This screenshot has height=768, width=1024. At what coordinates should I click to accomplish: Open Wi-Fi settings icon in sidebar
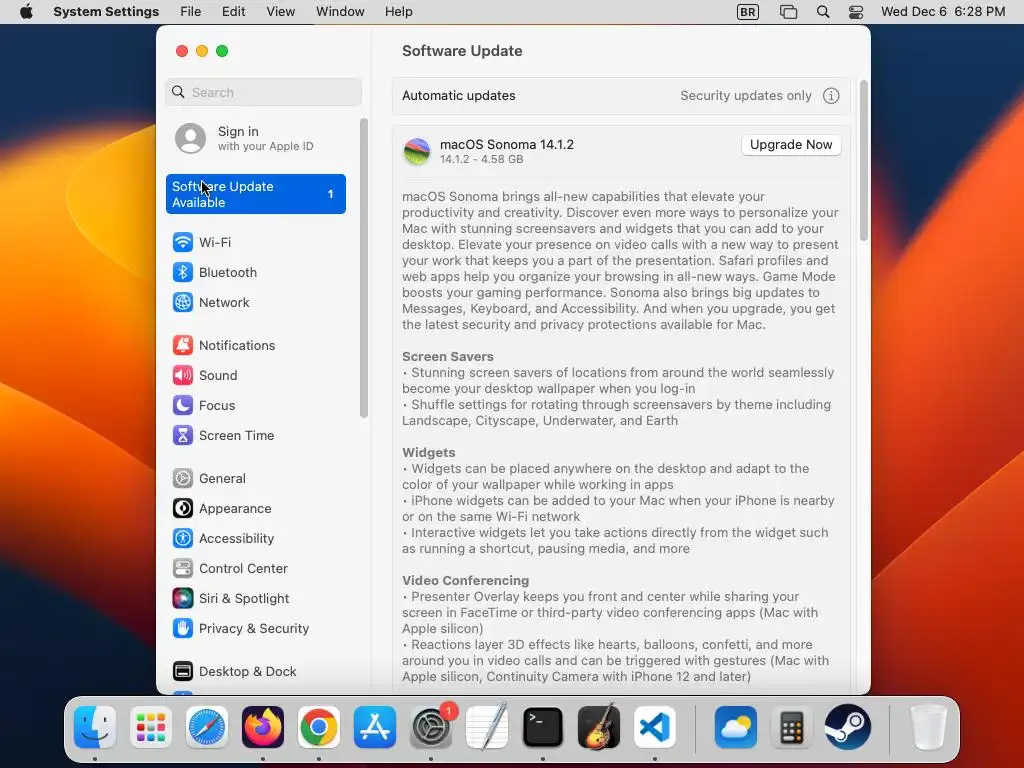tap(182, 242)
